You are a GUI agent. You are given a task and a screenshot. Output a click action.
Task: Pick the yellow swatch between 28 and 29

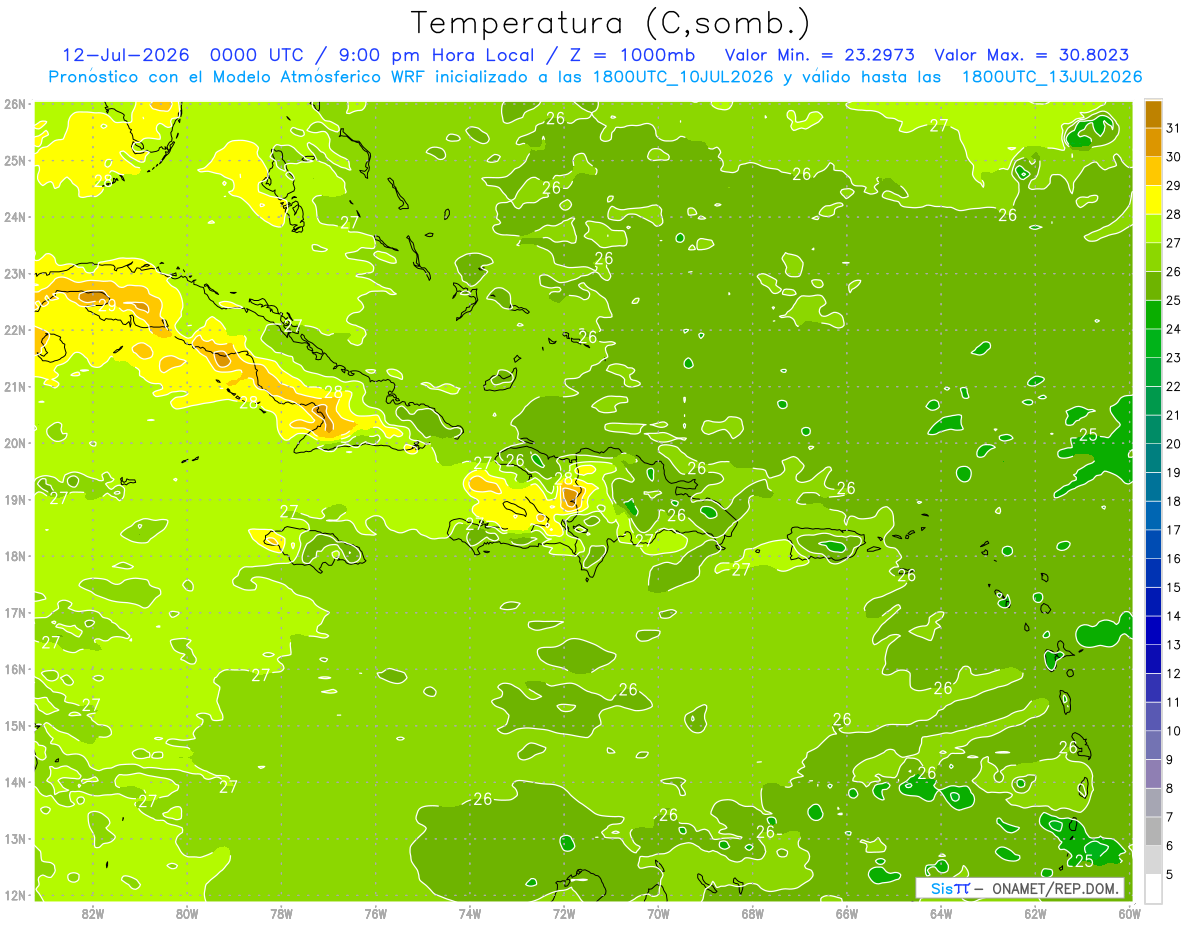click(x=1154, y=199)
